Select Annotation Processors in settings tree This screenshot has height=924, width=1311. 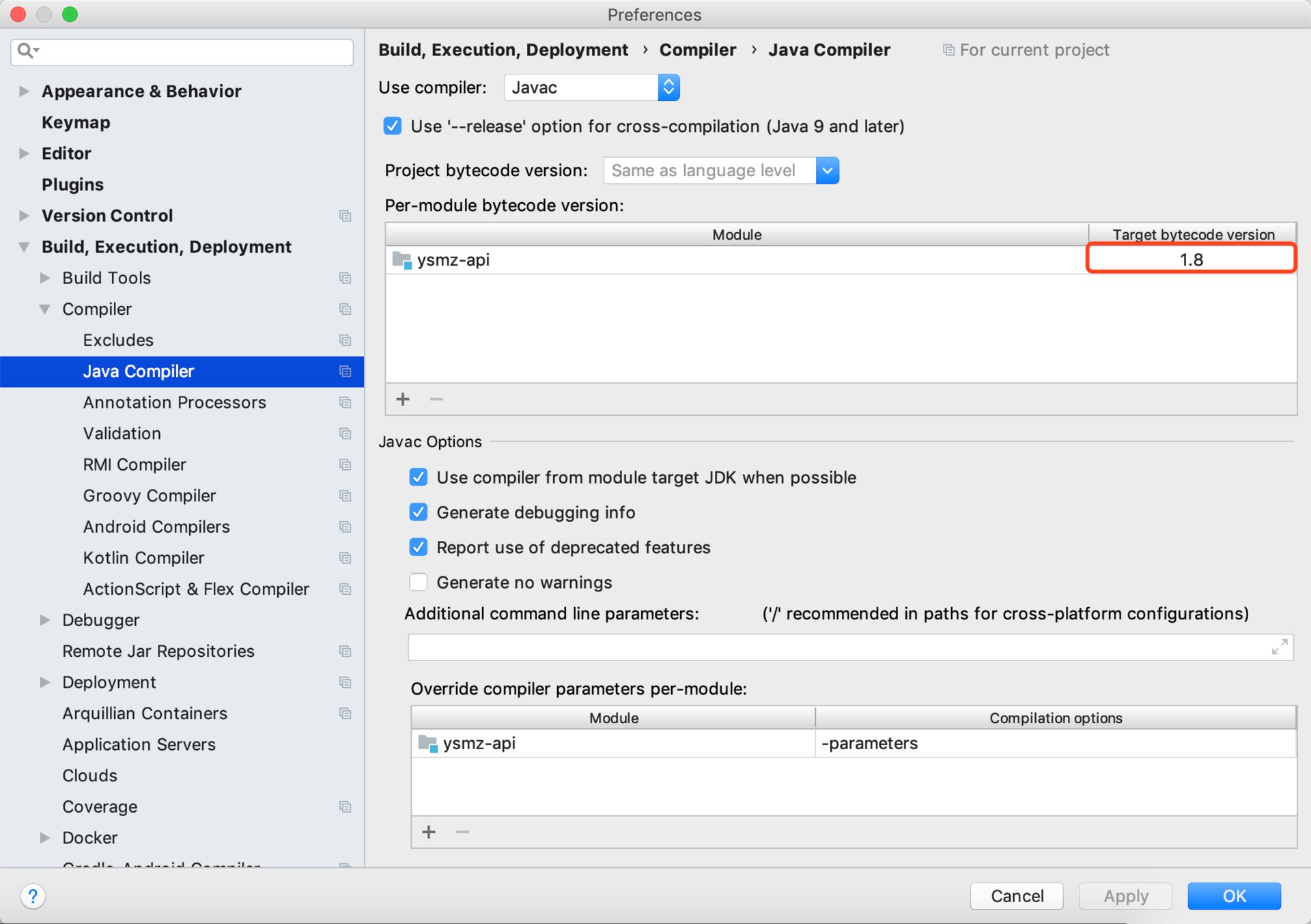coord(174,402)
